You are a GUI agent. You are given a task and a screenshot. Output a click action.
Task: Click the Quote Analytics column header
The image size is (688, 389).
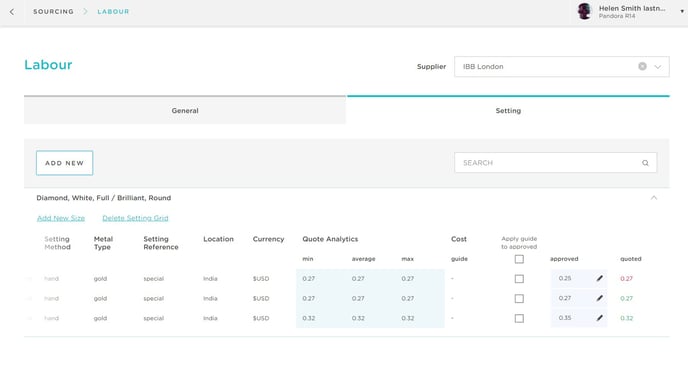pyautogui.click(x=330, y=239)
